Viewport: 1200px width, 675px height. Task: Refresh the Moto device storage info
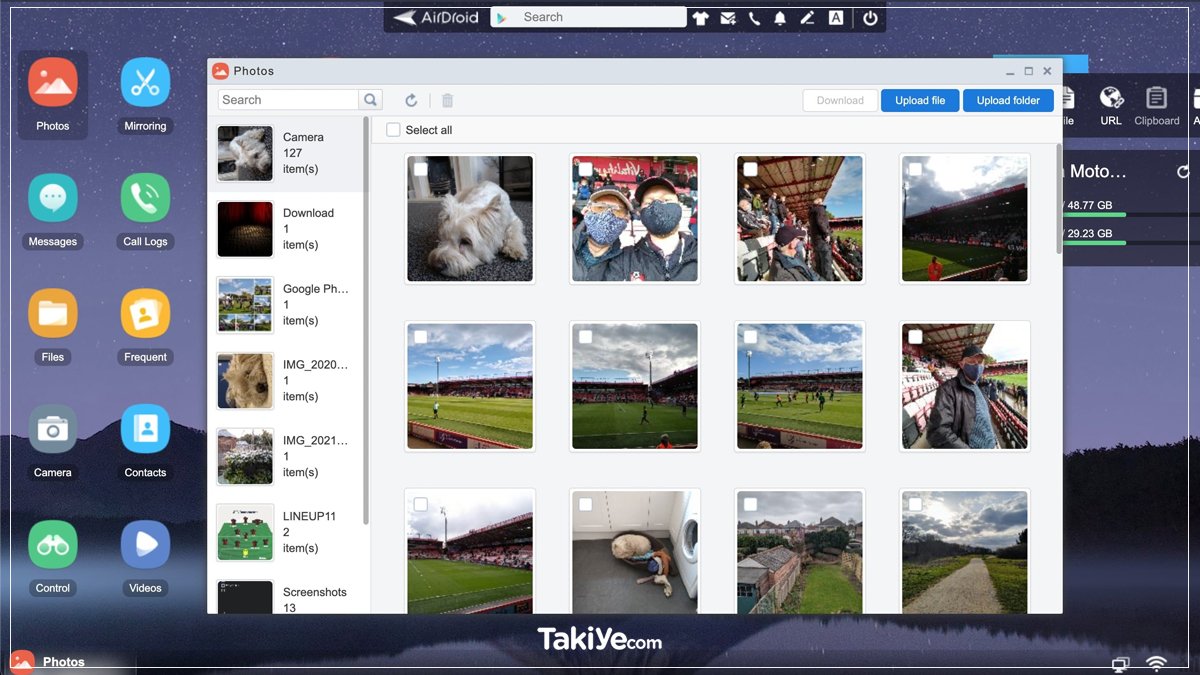tap(1184, 172)
